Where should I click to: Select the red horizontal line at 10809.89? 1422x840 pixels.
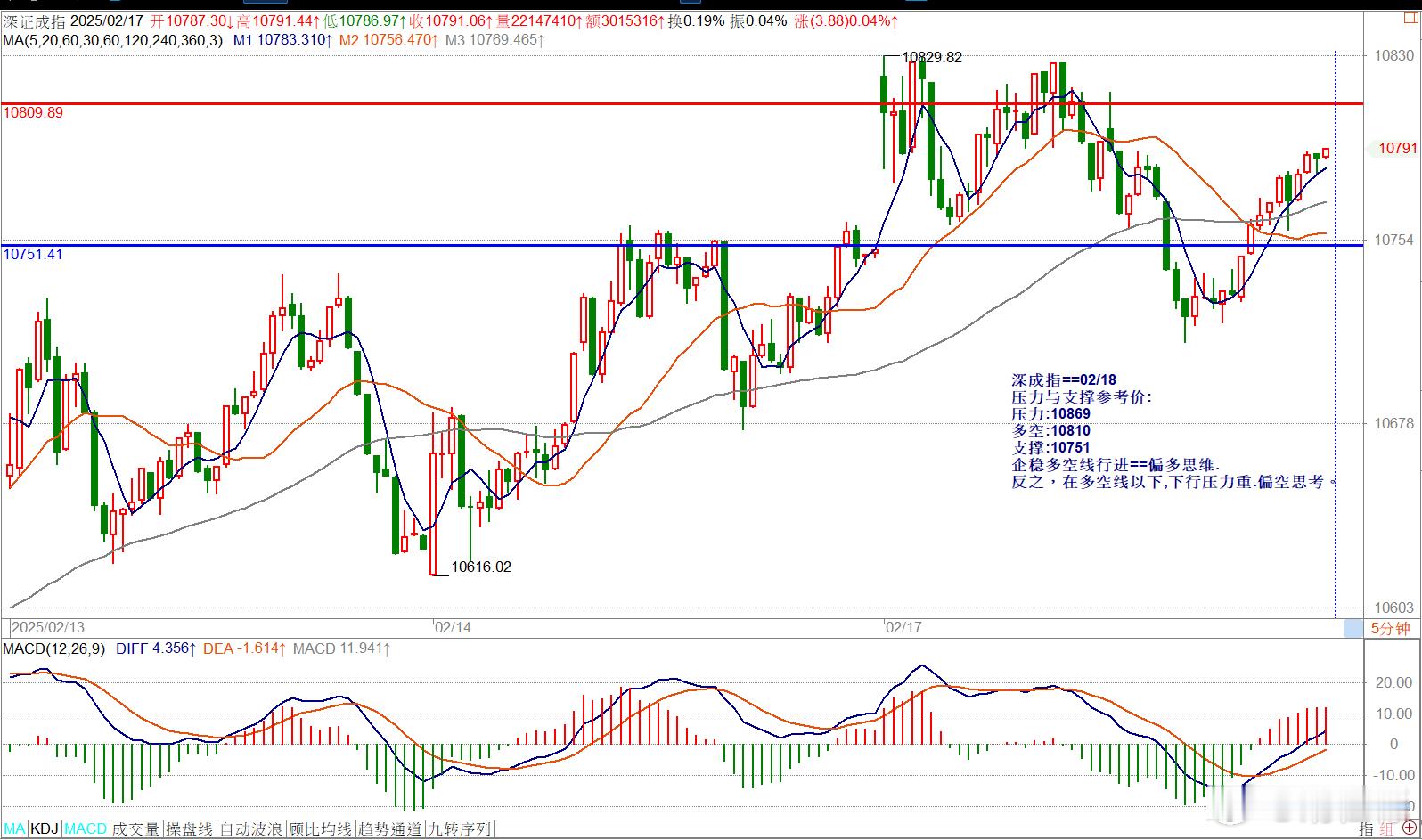[x=682, y=103]
